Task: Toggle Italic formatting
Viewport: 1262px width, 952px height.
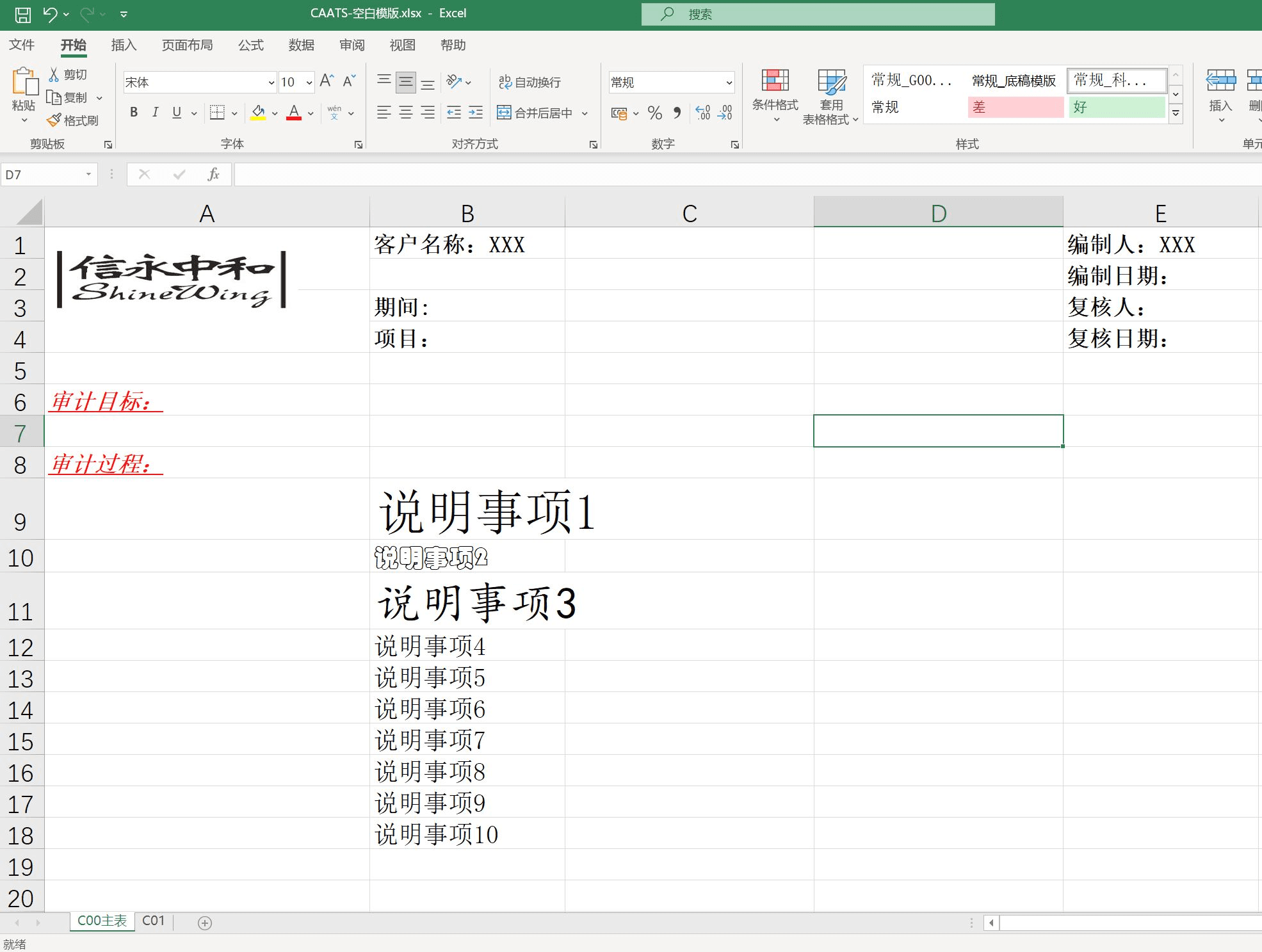Action: pyautogui.click(x=155, y=113)
